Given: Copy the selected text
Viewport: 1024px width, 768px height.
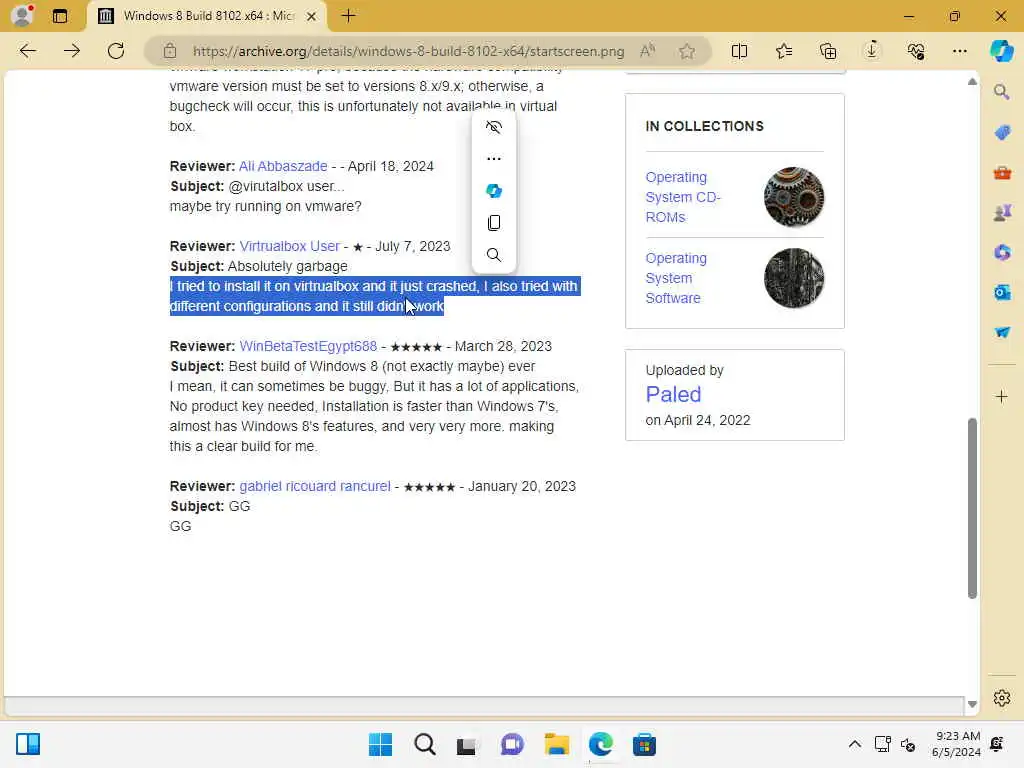Looking at the screenshot, I should [494, 223].
